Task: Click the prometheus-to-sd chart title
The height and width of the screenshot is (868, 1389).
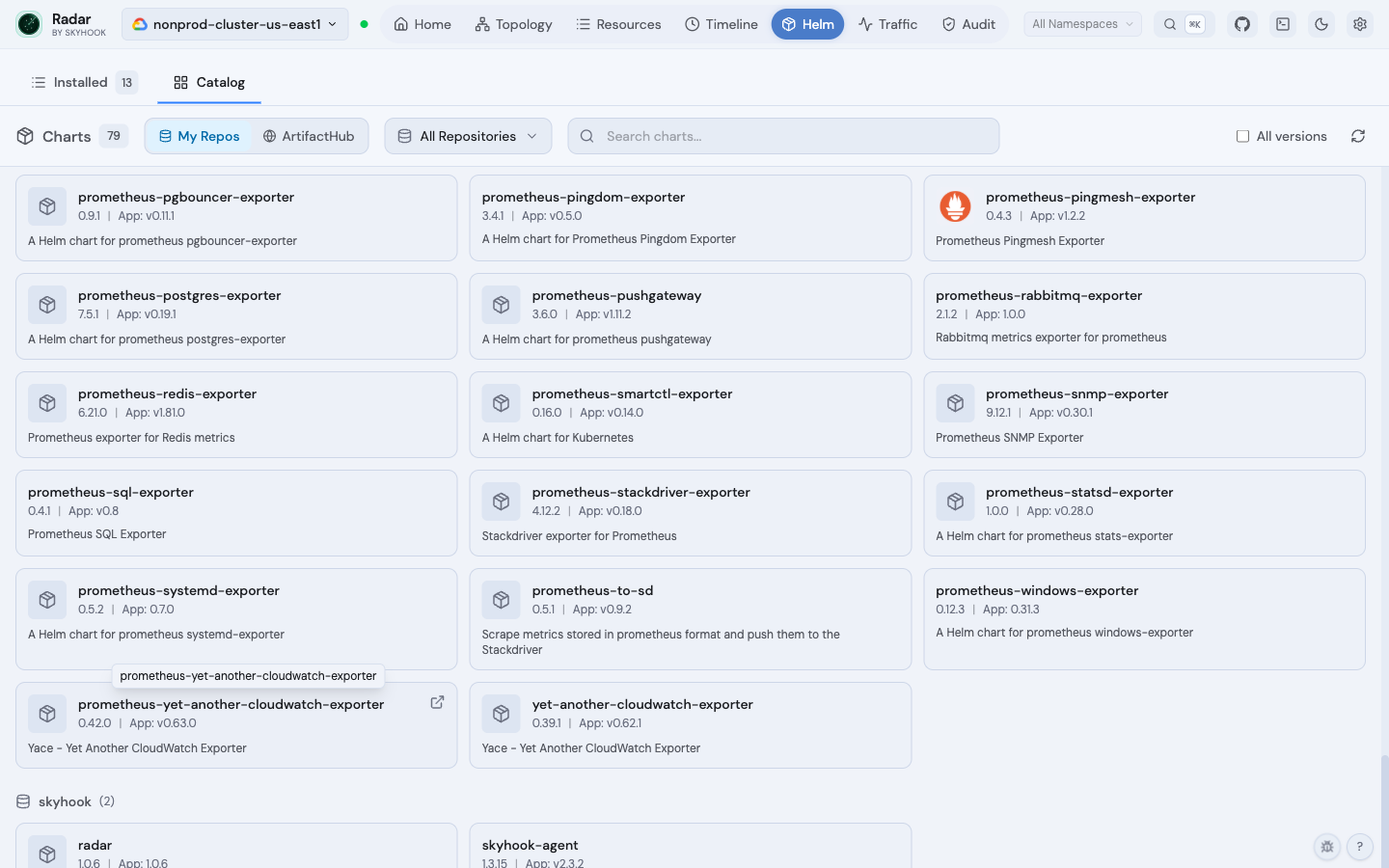Action: (x=592, y=590)
